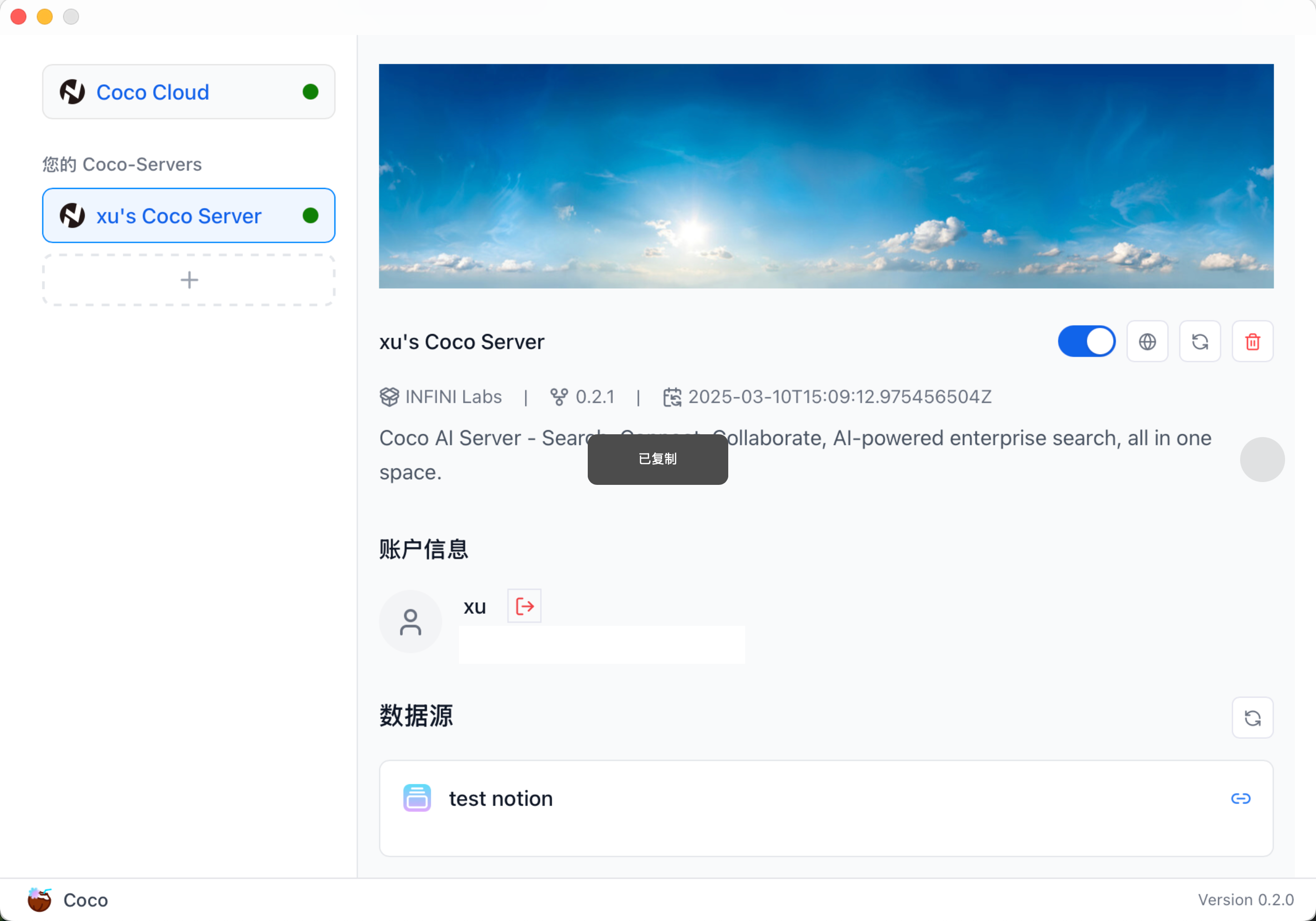Log out of the xu account
The image size is (1316, 921).
coord(524,606)
